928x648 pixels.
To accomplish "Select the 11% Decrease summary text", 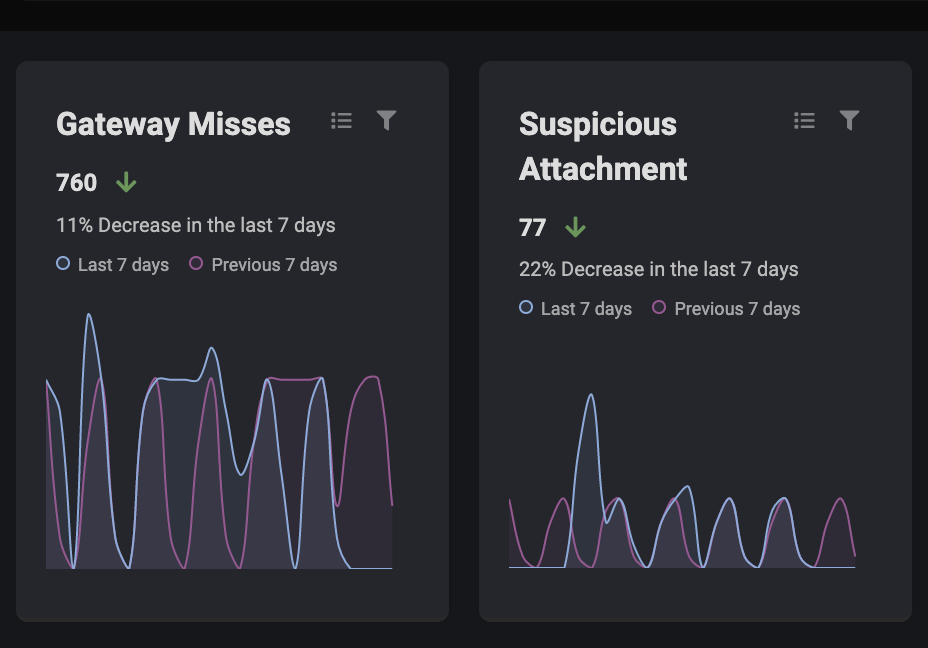I will point(196,225).
